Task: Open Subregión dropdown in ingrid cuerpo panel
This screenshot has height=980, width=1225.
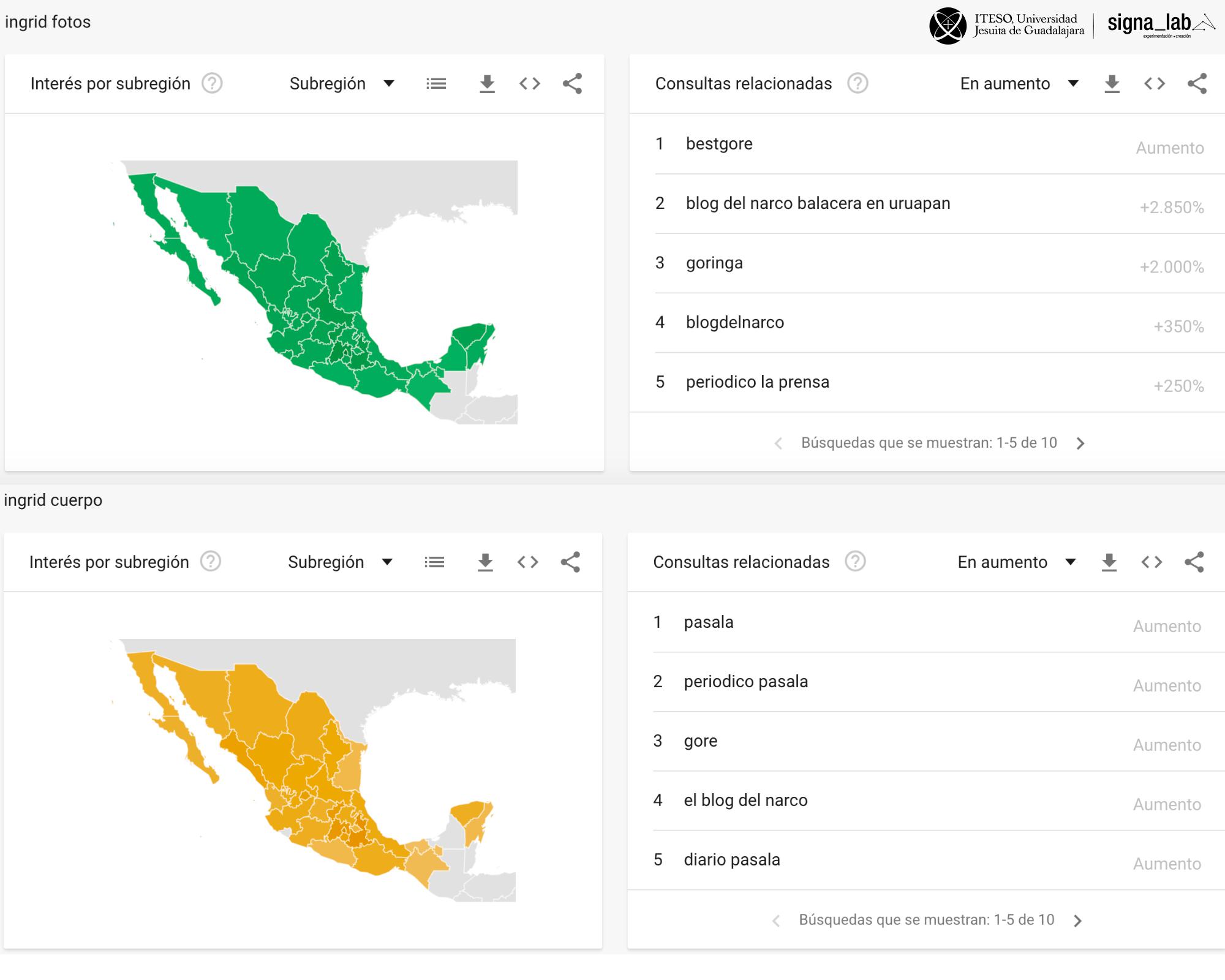Action: pos(340,562)
